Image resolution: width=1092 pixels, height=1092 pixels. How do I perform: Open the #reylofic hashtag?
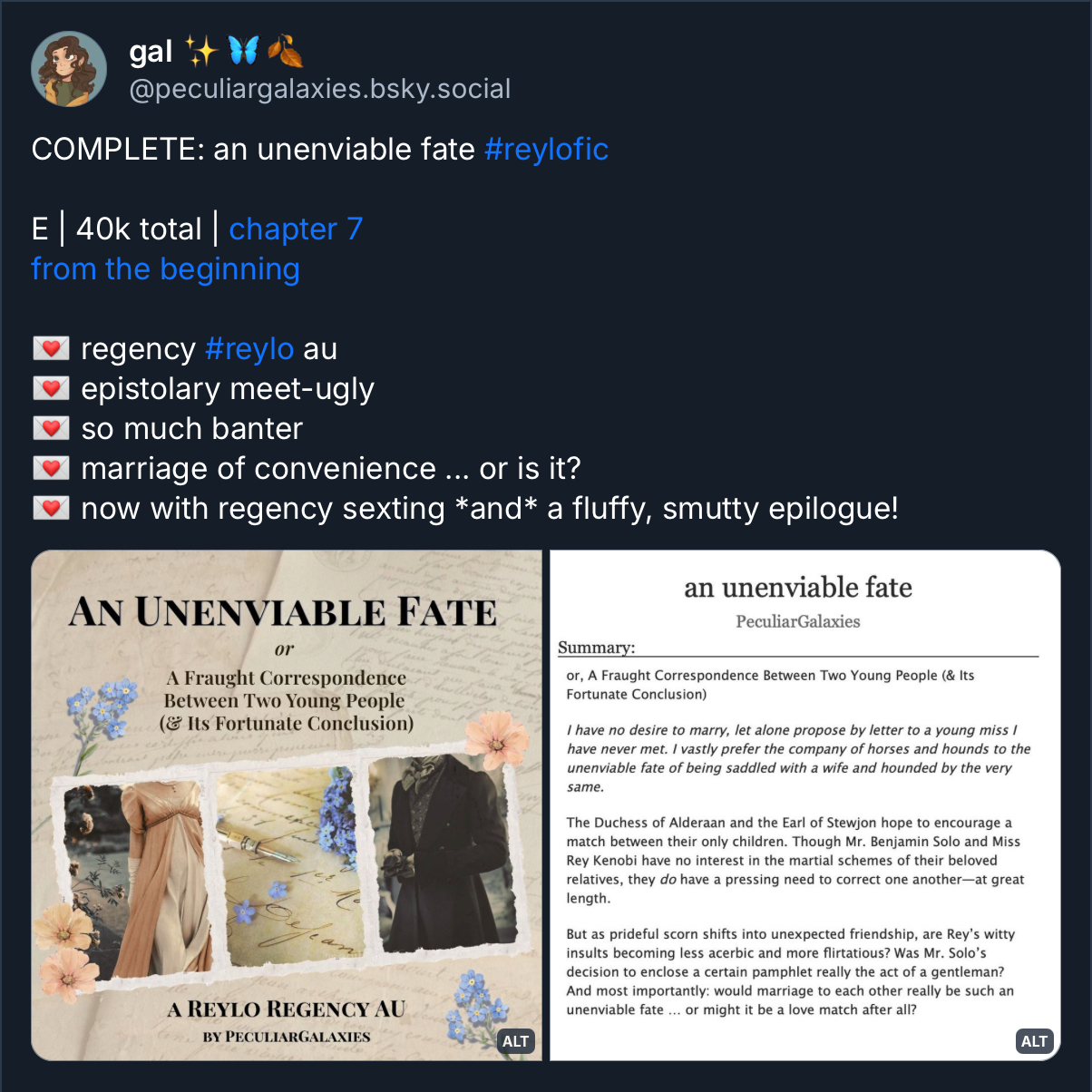coord(546,149)
